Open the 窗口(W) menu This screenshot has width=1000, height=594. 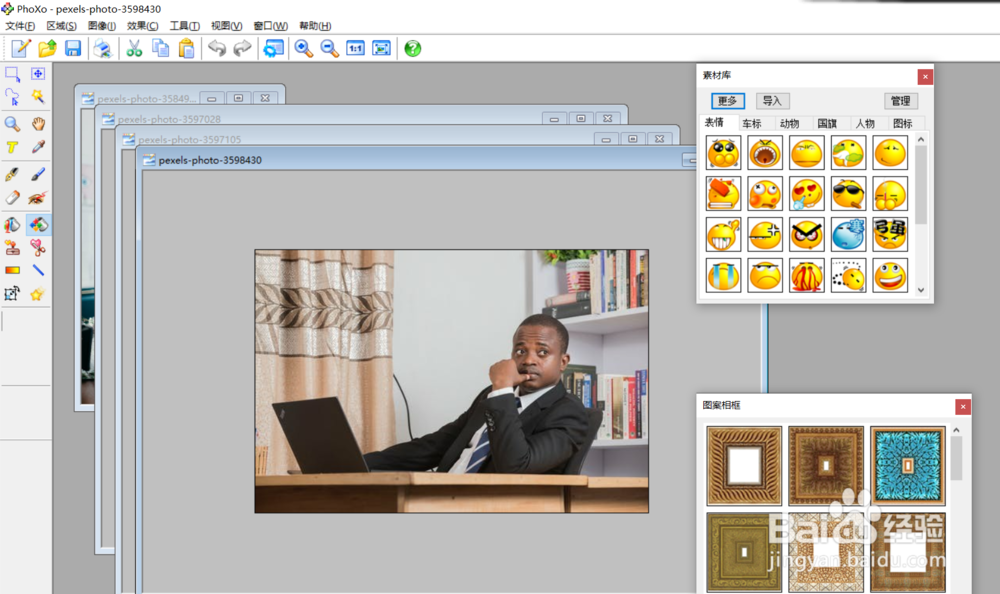270,26
